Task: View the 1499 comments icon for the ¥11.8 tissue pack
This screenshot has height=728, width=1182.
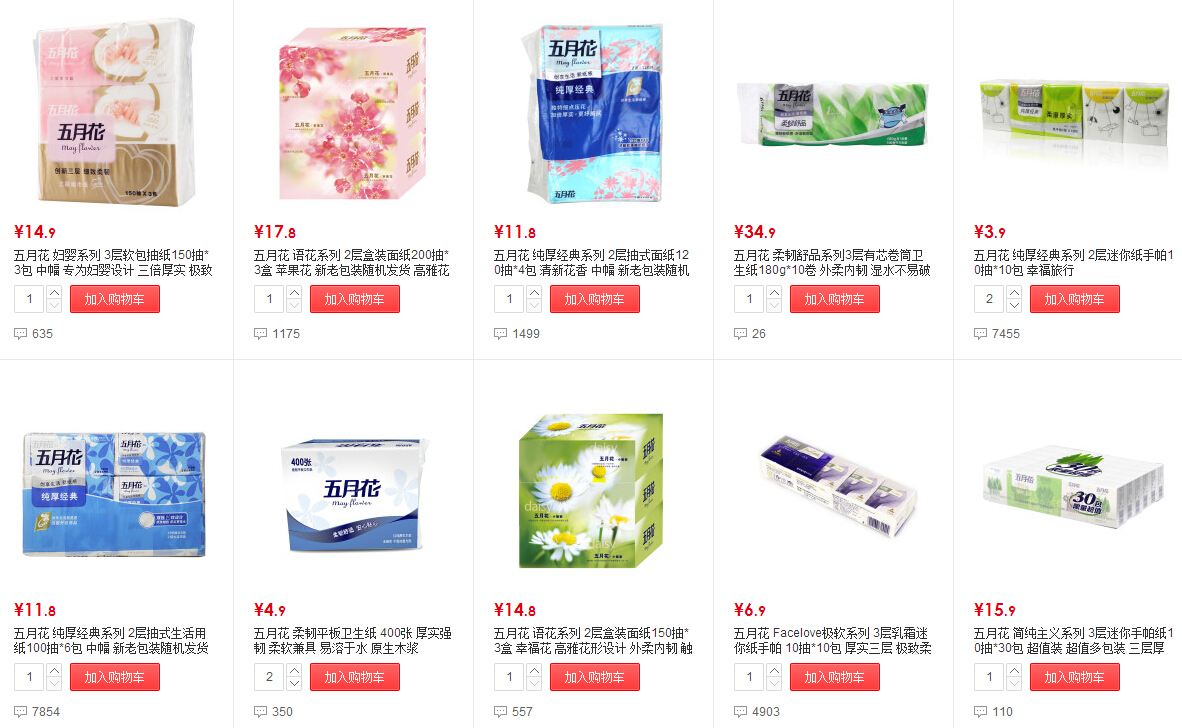Action: click(x=500, y=333)
